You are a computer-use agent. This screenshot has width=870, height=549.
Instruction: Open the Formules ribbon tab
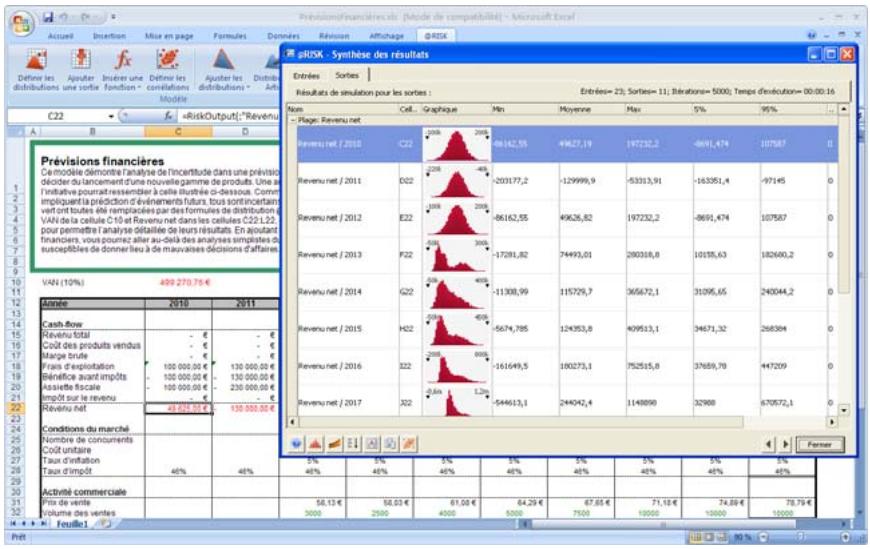point(229,35)
